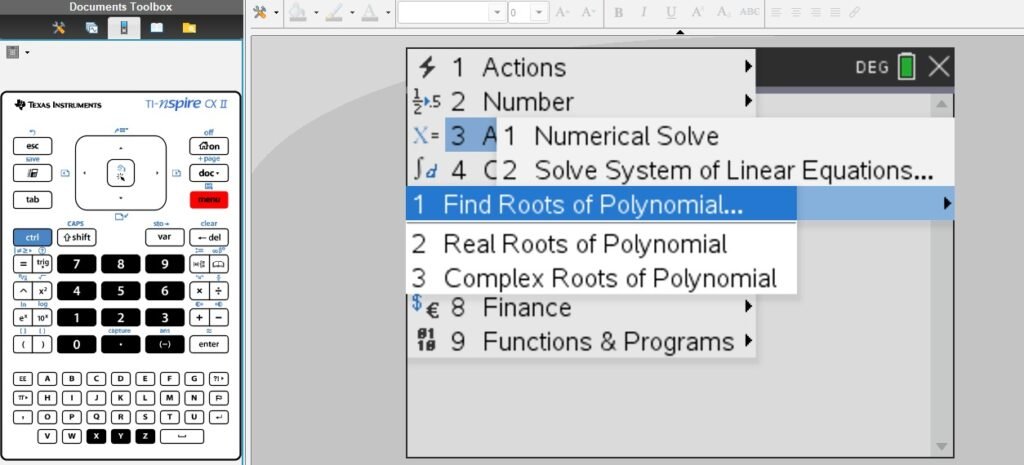Open the Utilities book tab icon

tap(157, 27)
